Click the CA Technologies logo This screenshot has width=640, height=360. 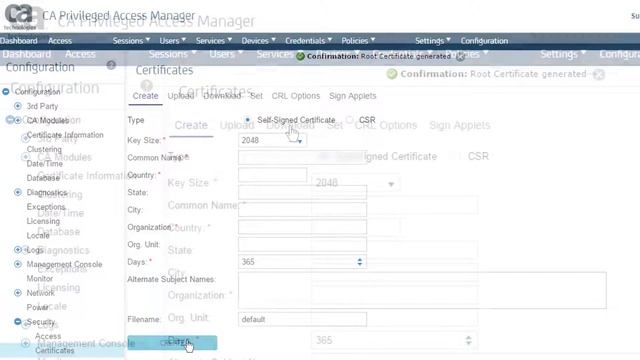[19, 16]
